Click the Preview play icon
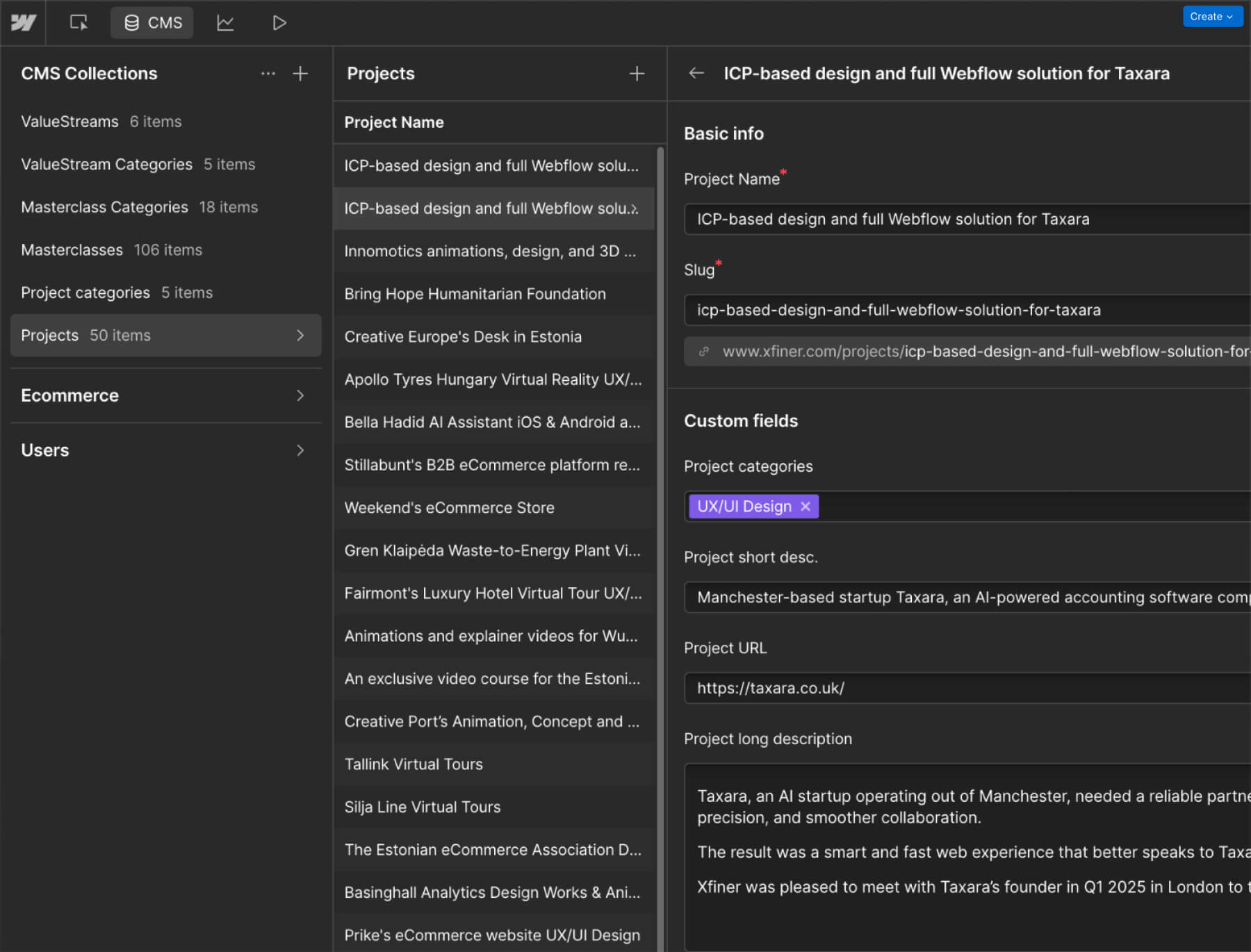 click(279, 23)
